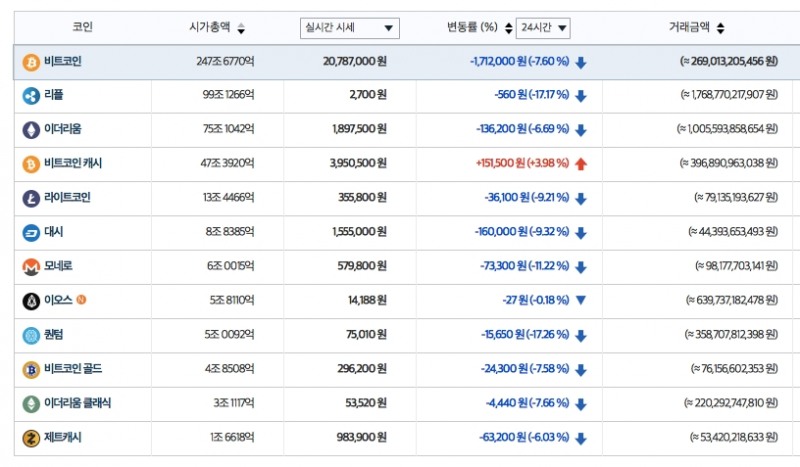The width and height of the screenshot is (800, 467).
Task: Click Zcash price 983,900 원
Action: 362,437
